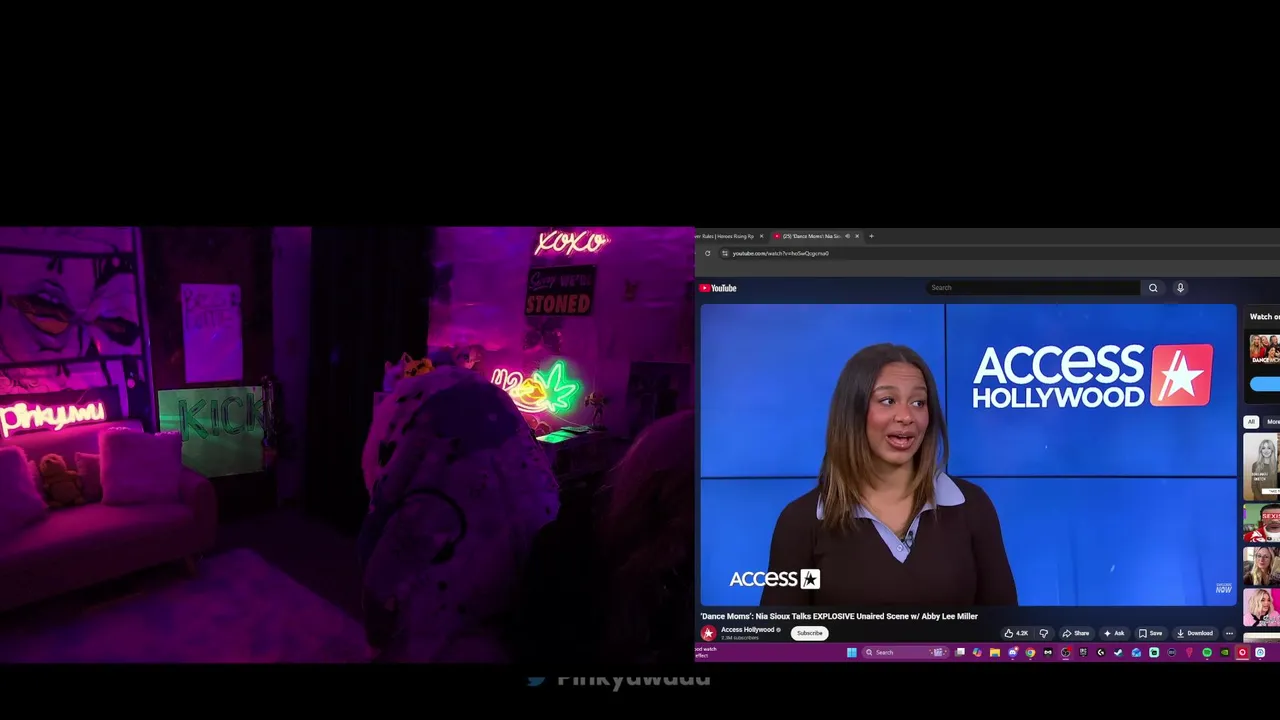1280x720 pixels.
Task: Click the browser address bar URL
Action: tap(780, 254)
